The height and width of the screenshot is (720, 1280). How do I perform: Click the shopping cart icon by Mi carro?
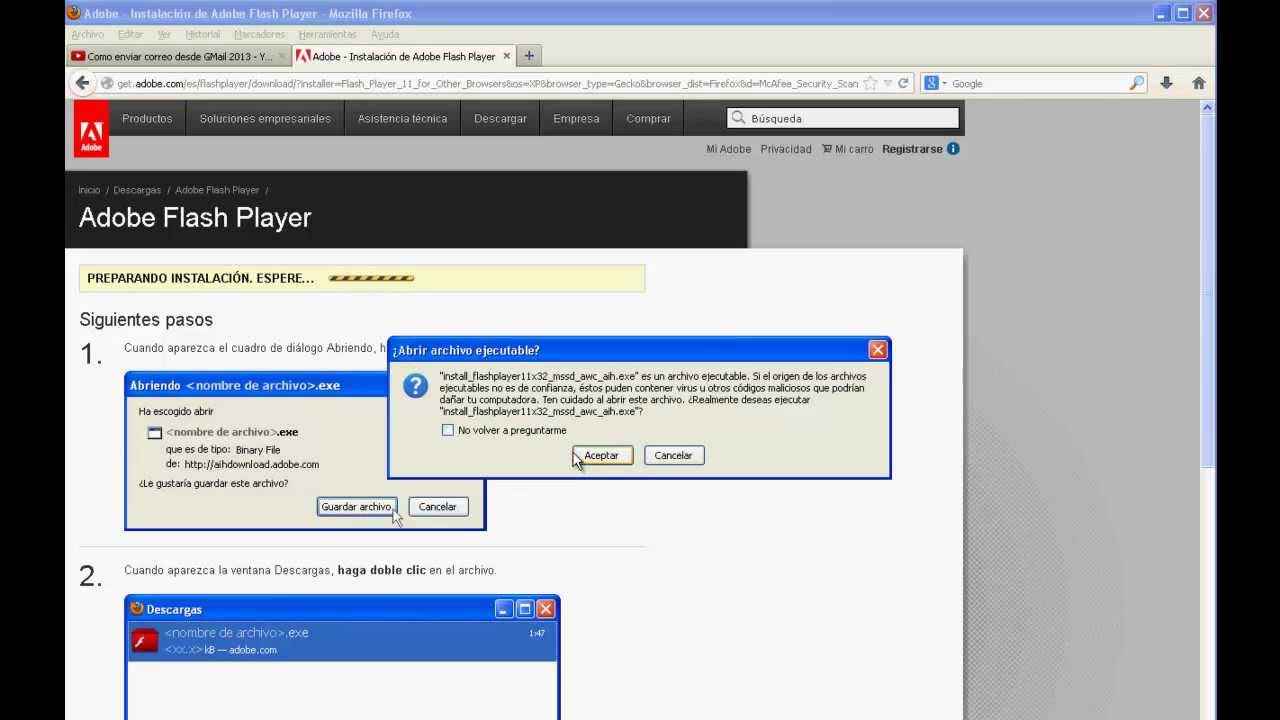coord(827,148)
